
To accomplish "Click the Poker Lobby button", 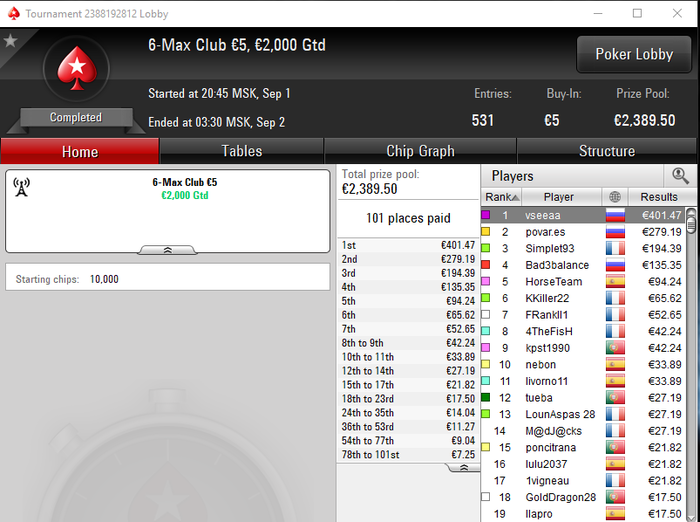I will tap(634, 54).
